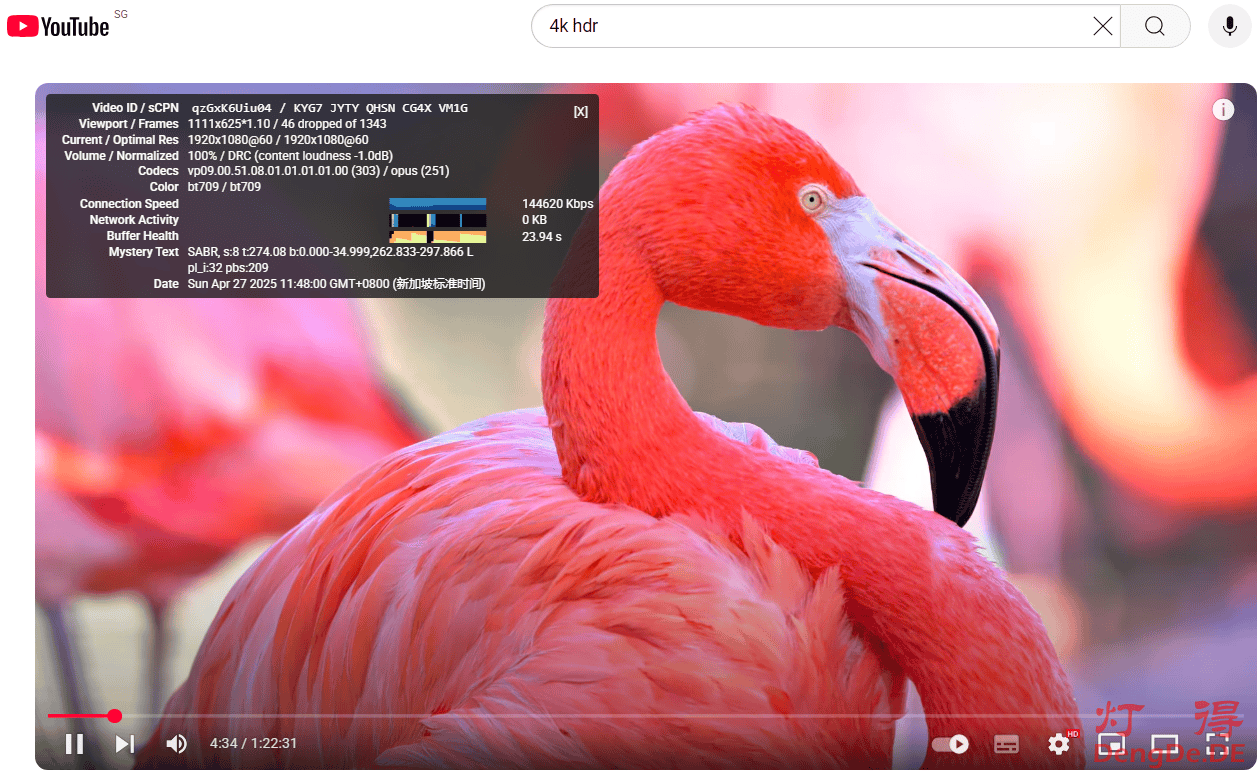
Task: Click the Video ID value in stats
Action: tap(231, 108)
